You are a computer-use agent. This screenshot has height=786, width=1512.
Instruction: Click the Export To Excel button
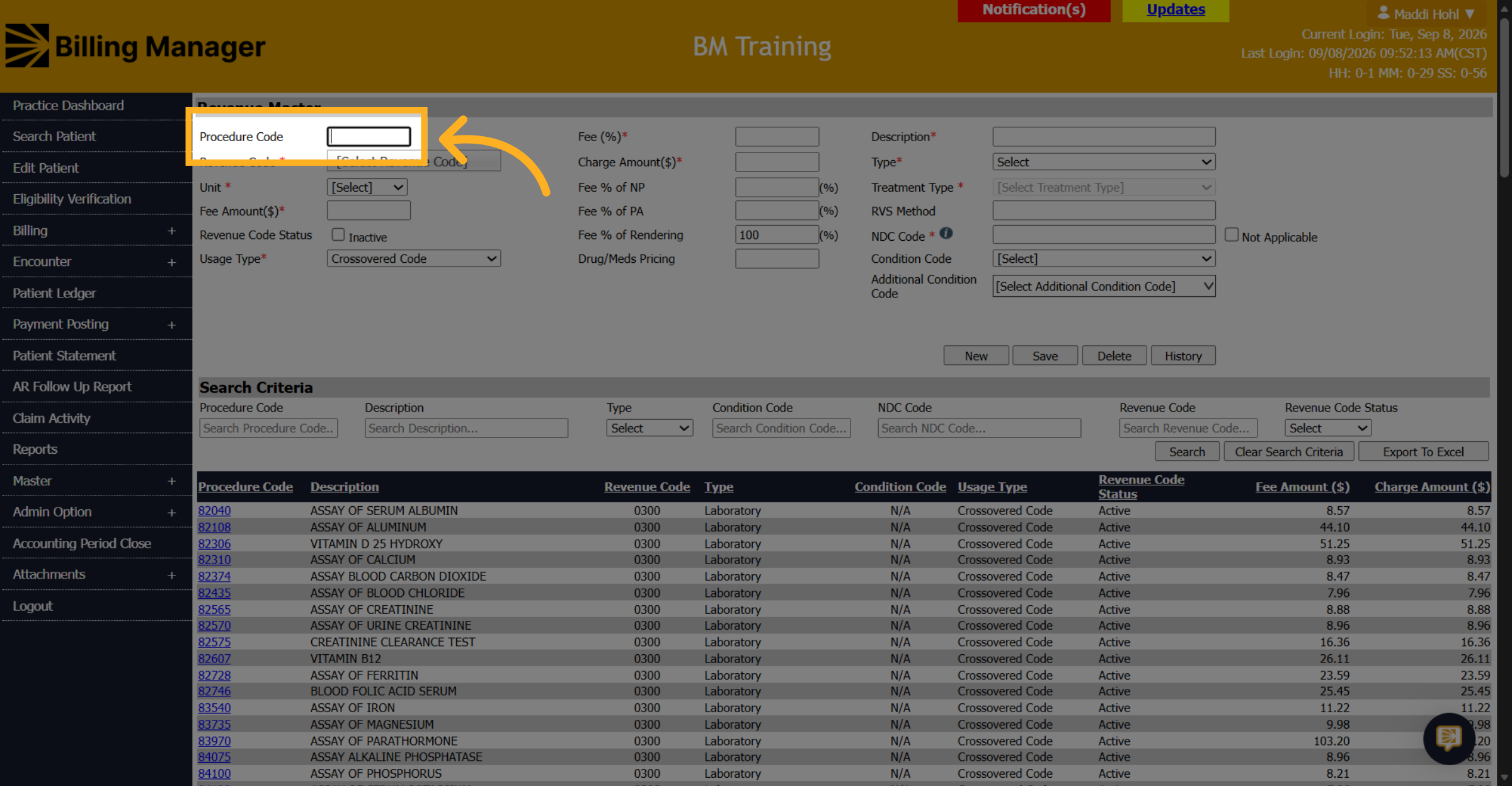1423,452
